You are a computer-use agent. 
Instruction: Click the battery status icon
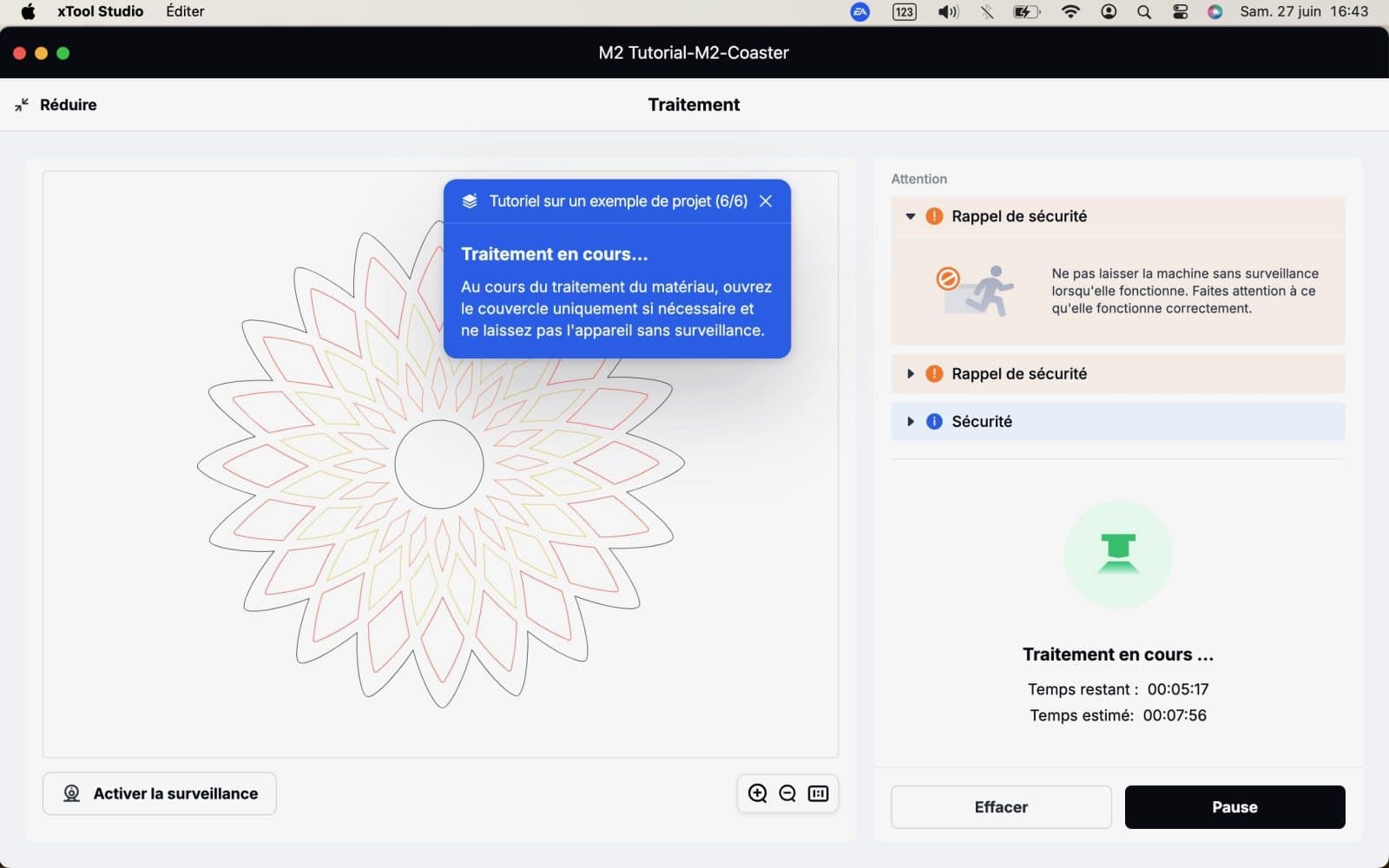1027,11
